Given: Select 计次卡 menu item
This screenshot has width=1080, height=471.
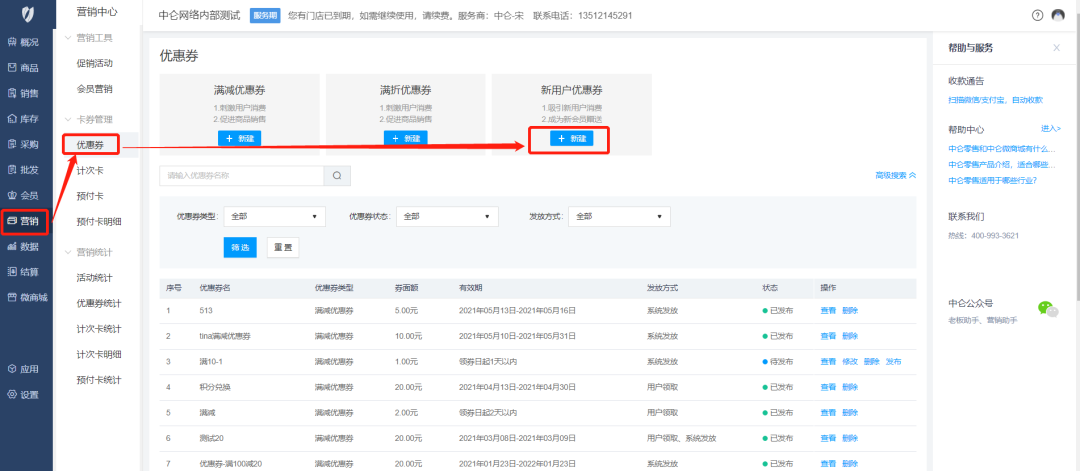Looking at the screenshot, I should tap(90, 170).
